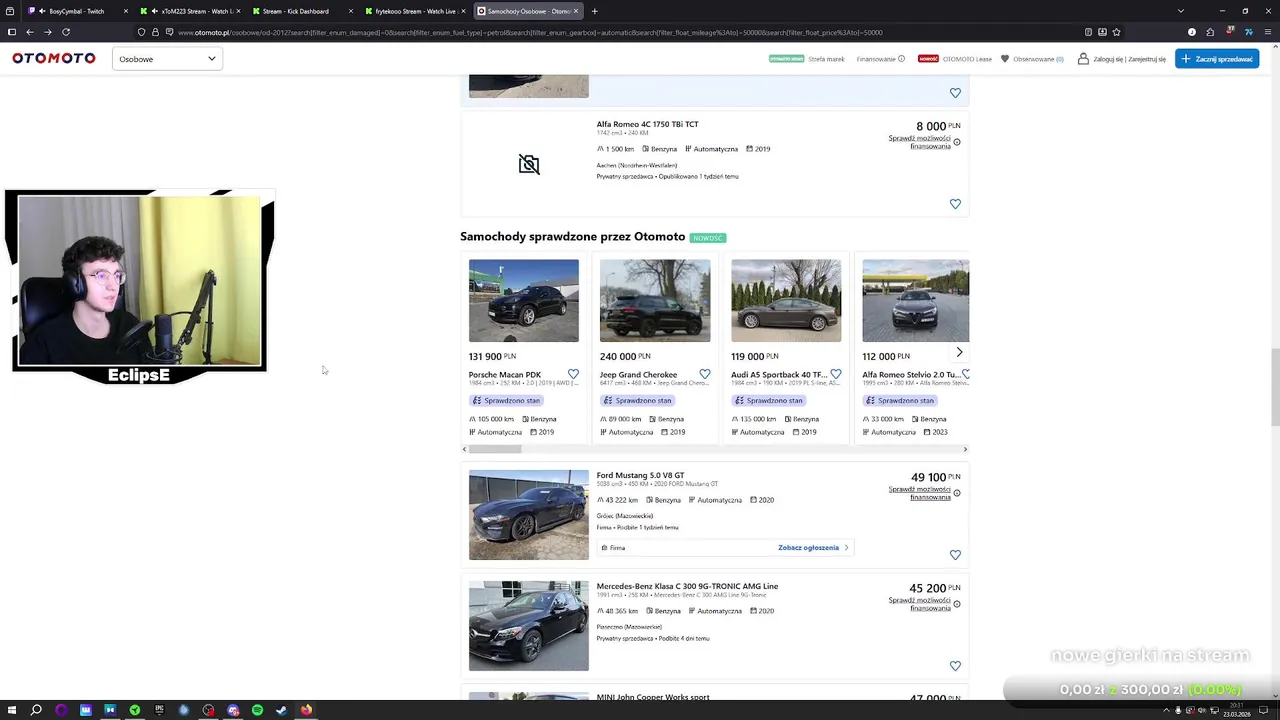
Task: Click the MINI John Cooper Works sport title
Action: [x=653, y=697]
